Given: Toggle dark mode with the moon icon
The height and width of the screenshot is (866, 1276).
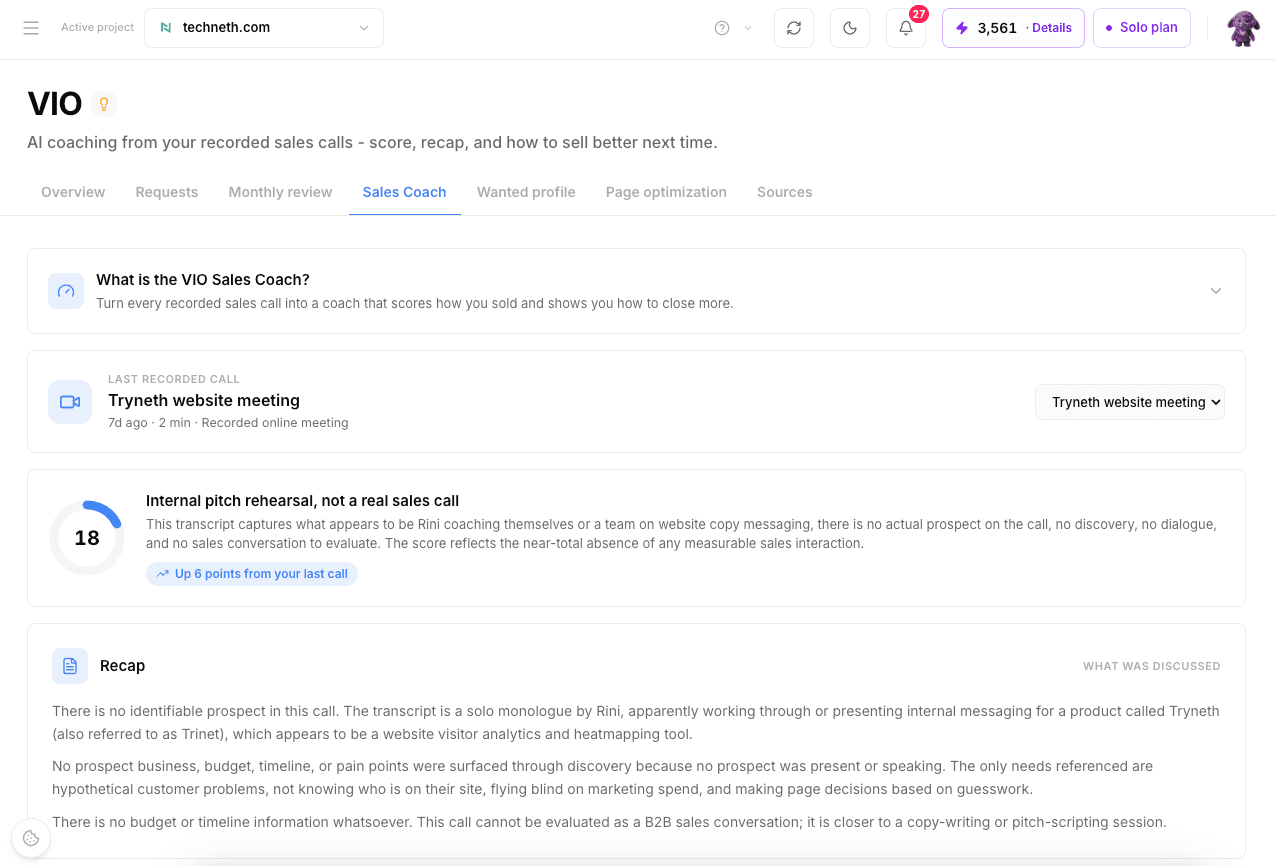Looking at the screenshot, I should click(850, 28).
